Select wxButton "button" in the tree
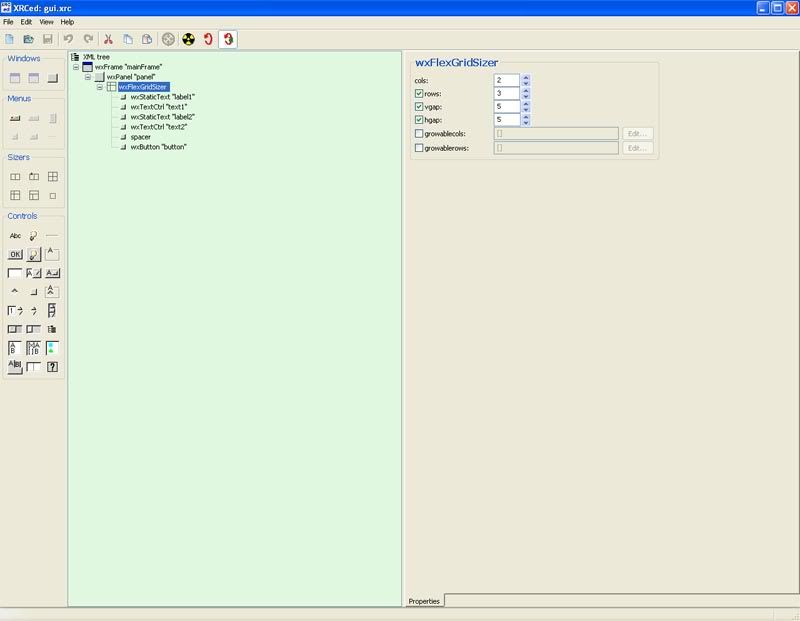The height and width of the screenshot is (621, 800). tap(159, 147)
